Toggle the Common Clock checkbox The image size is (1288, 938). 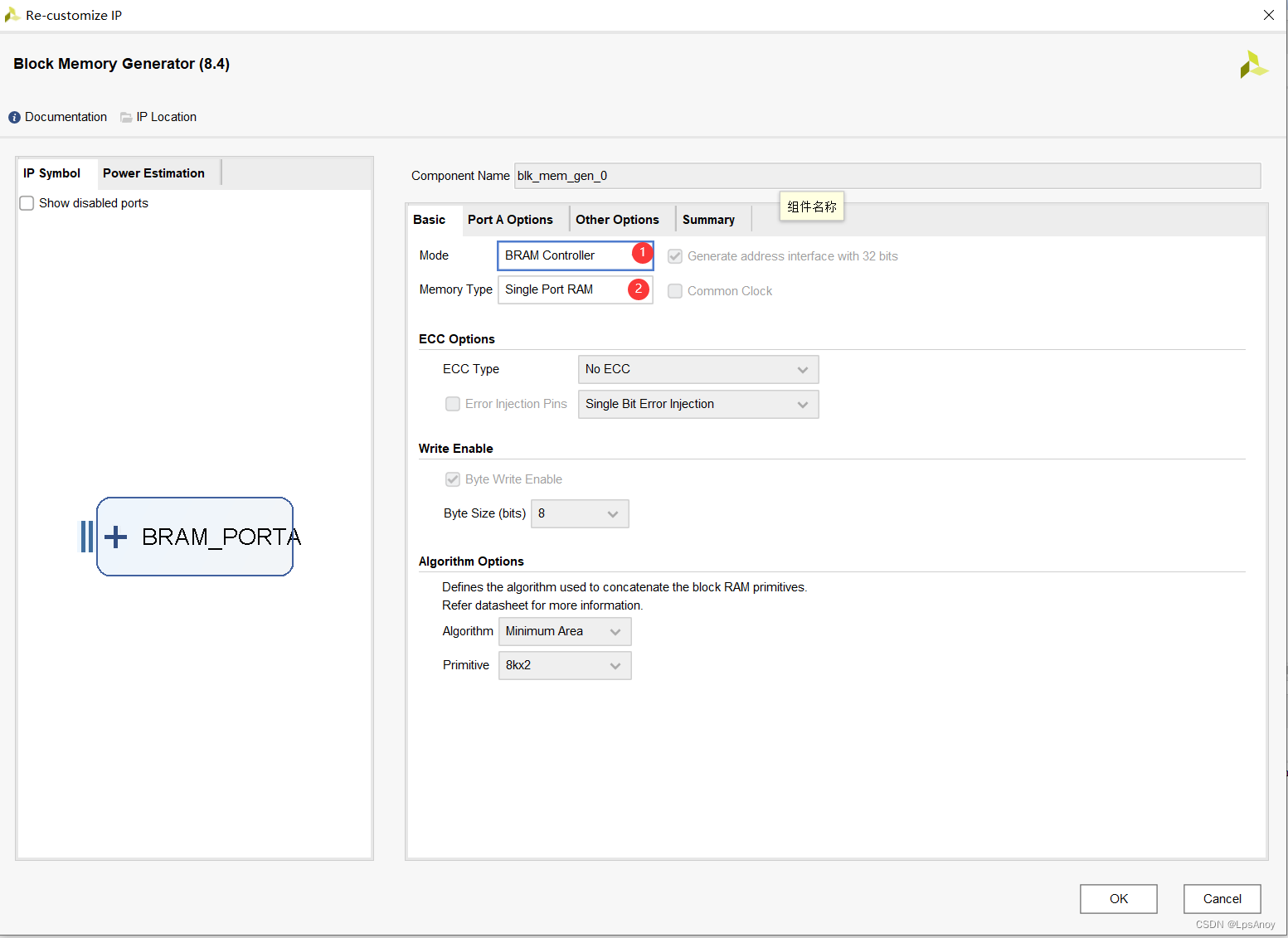(675, 291)
